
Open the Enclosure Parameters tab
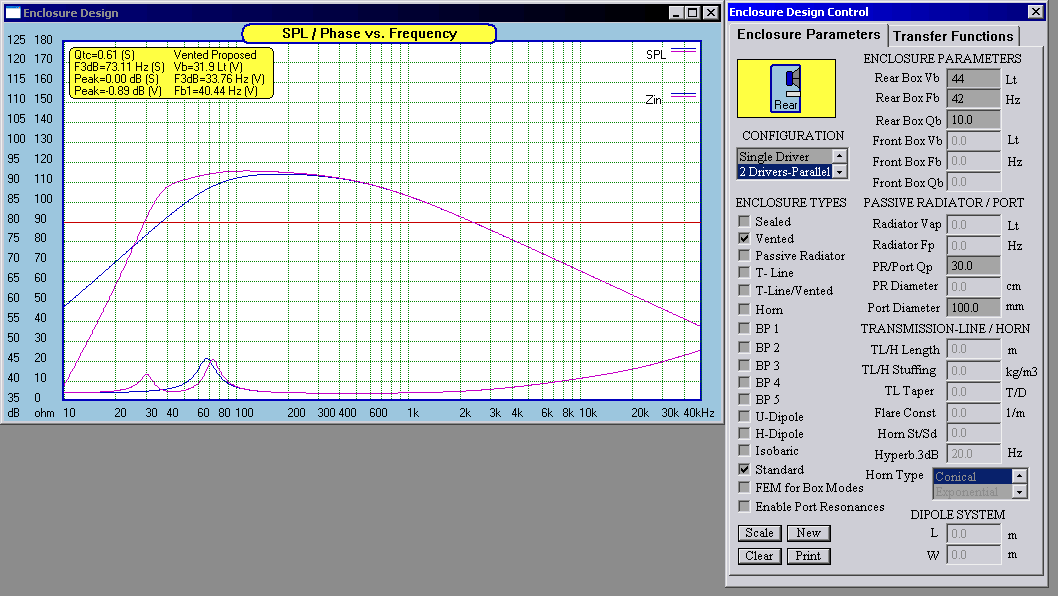coord(808,34)
